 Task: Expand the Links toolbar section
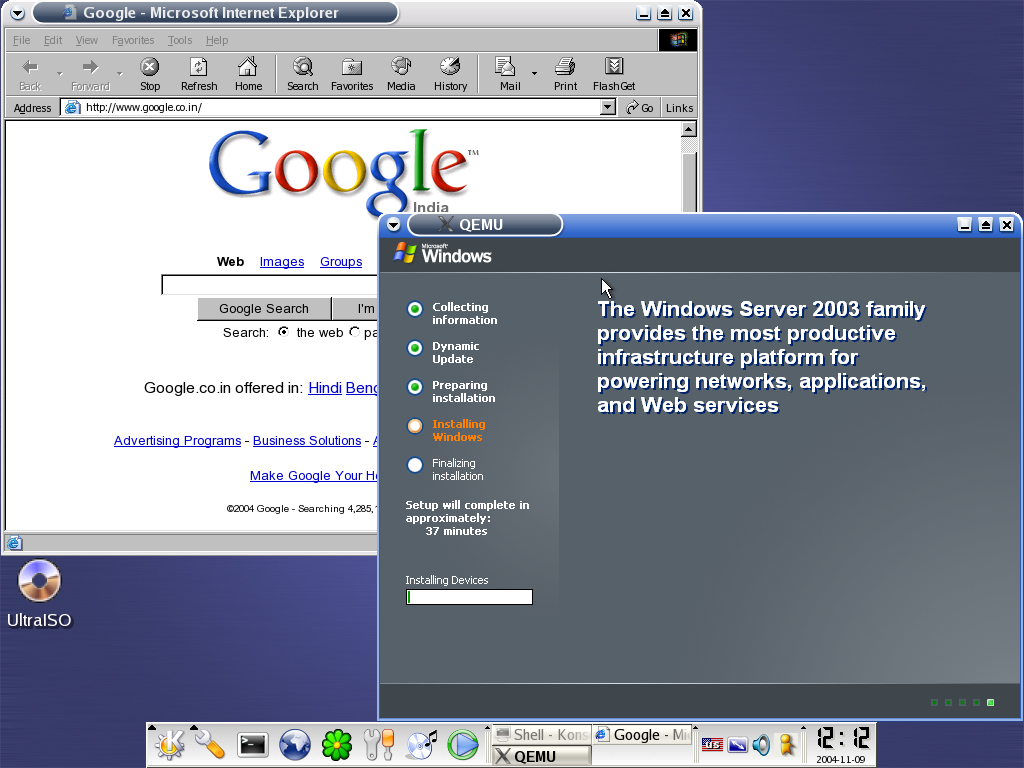tap(679, 108)
